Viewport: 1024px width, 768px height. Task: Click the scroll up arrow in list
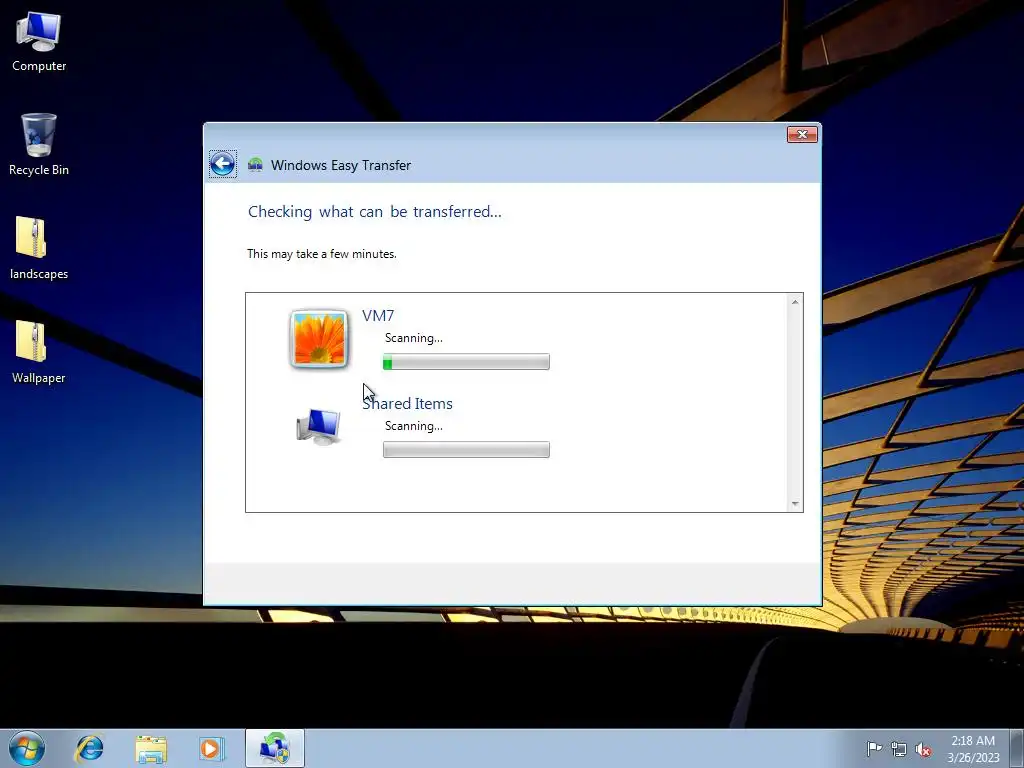click(x=795, y=302)
